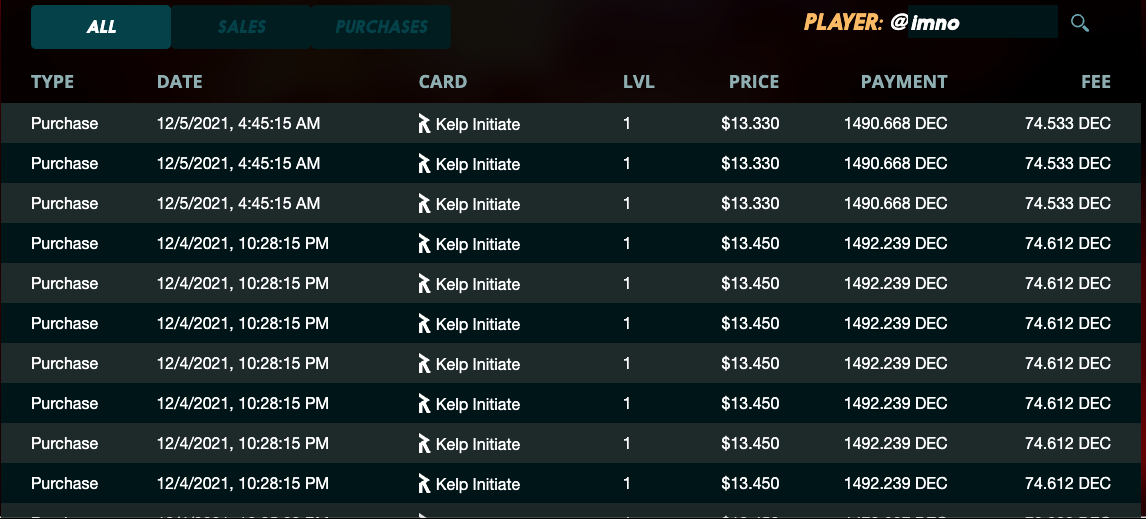Click card icon in first 10:28:15 PM row
1146x519 pixels.
pyautogui.click(x=424, y=243)
